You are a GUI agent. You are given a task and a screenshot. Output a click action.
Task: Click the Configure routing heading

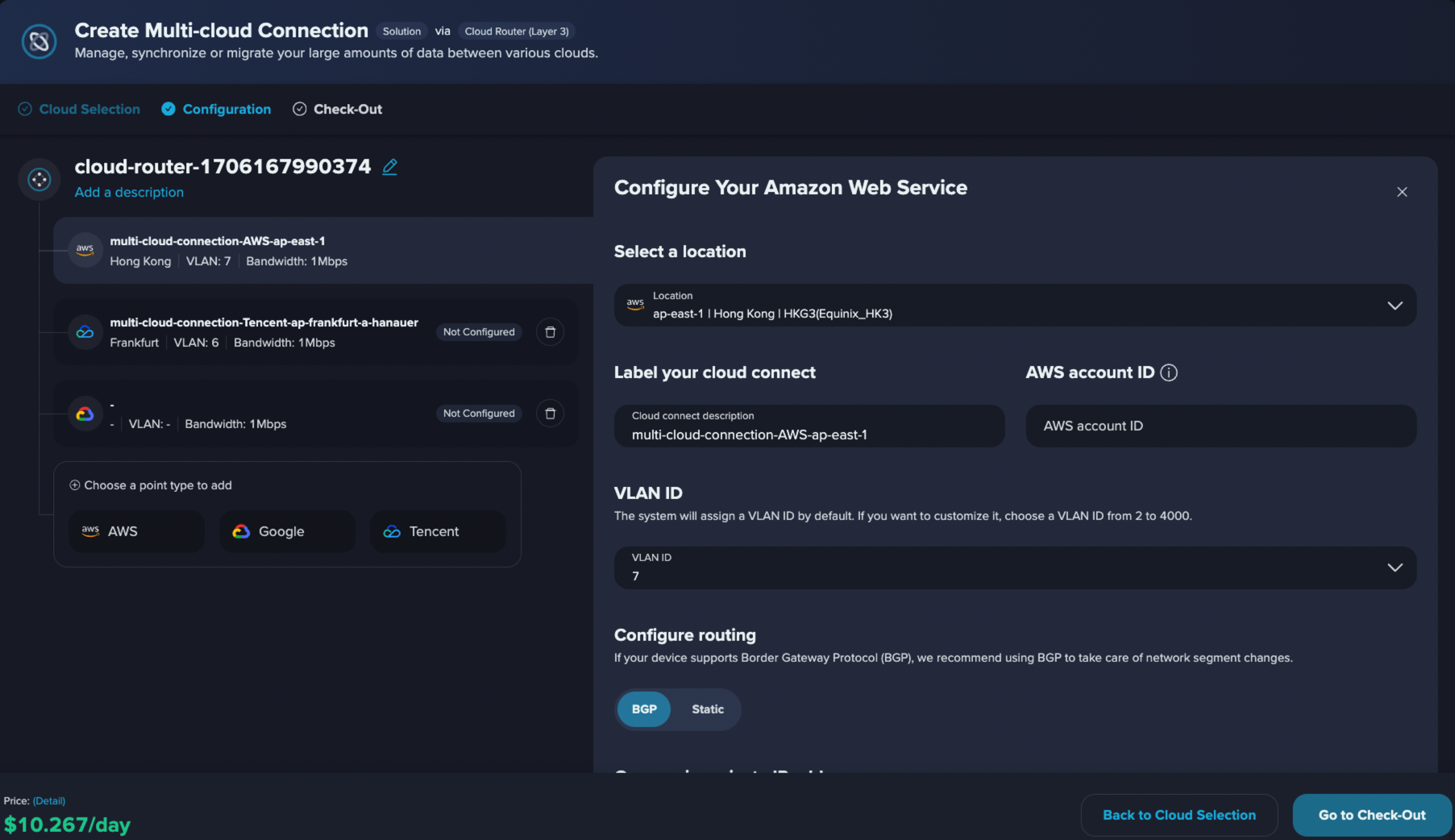(x=685, y=635)
